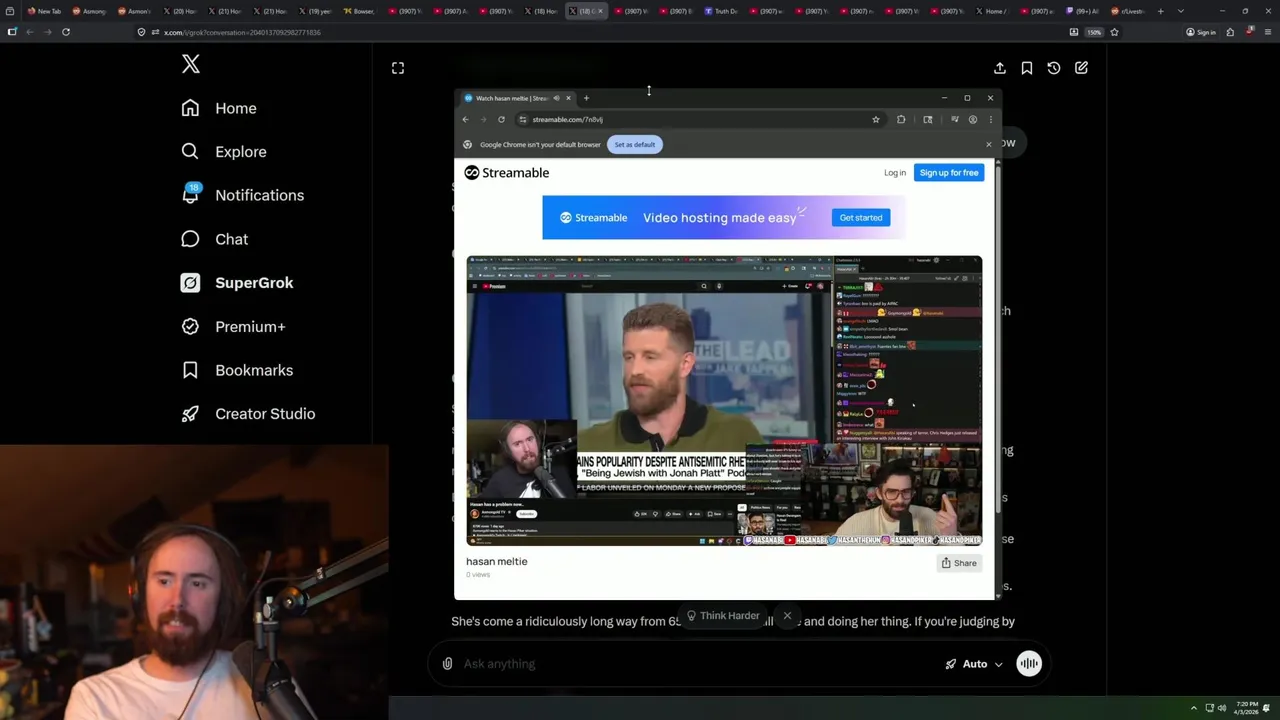Click the taskbar clock showing 7:20 PM

point(1246,708)
